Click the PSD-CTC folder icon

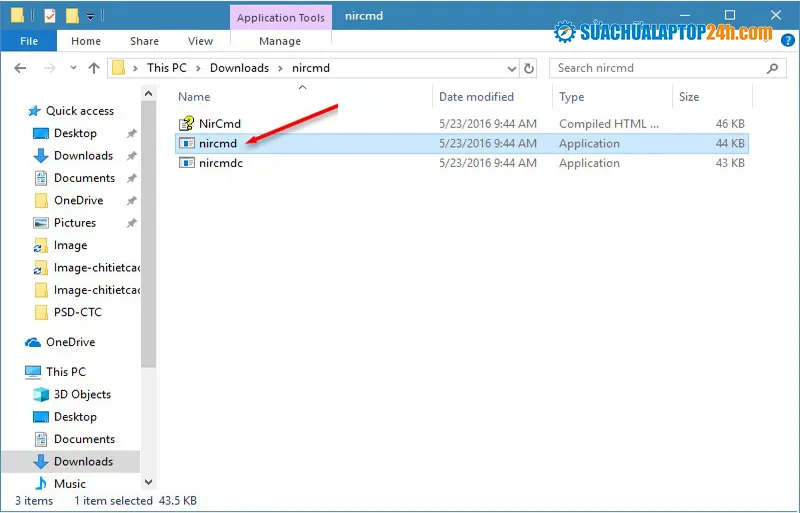(41, 312)
